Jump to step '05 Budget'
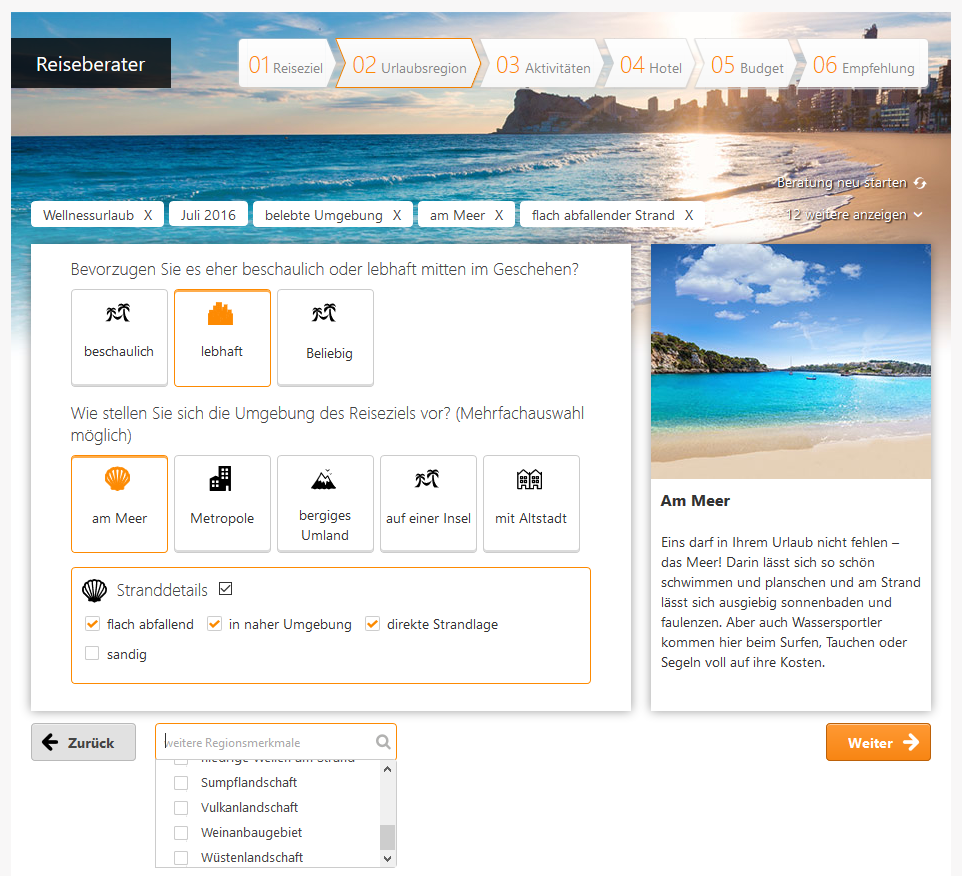 (x=747, y=64)
